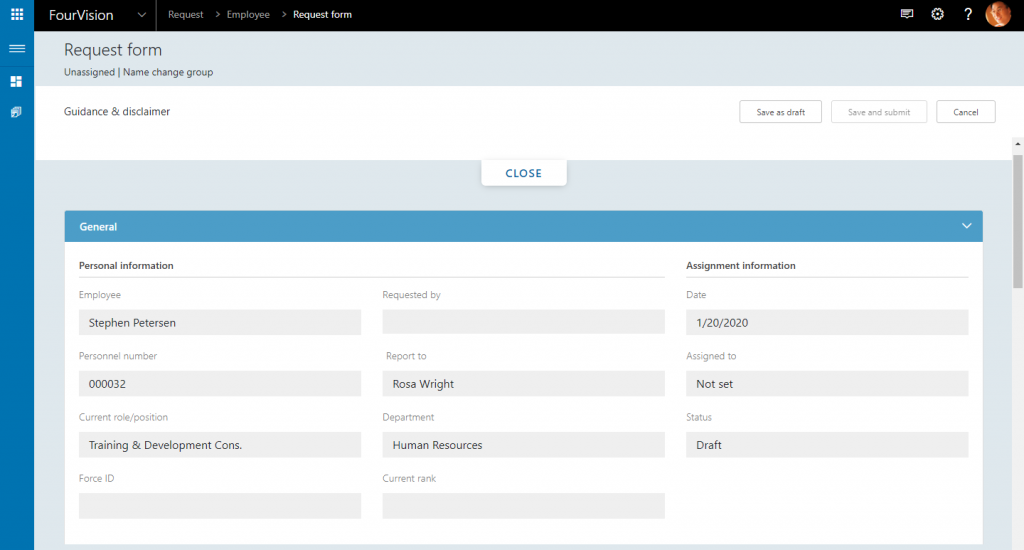Select the Force ID input field

tap(219, 506)
